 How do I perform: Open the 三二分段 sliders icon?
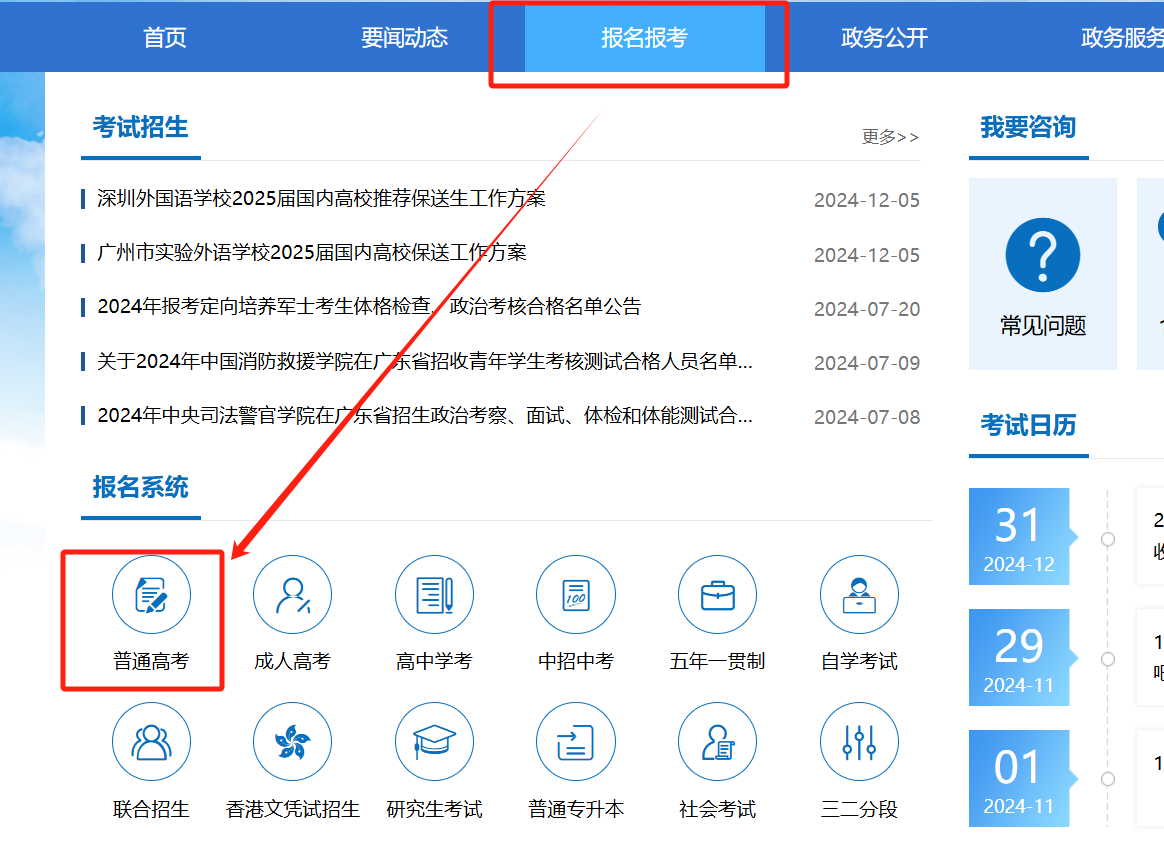859,741
